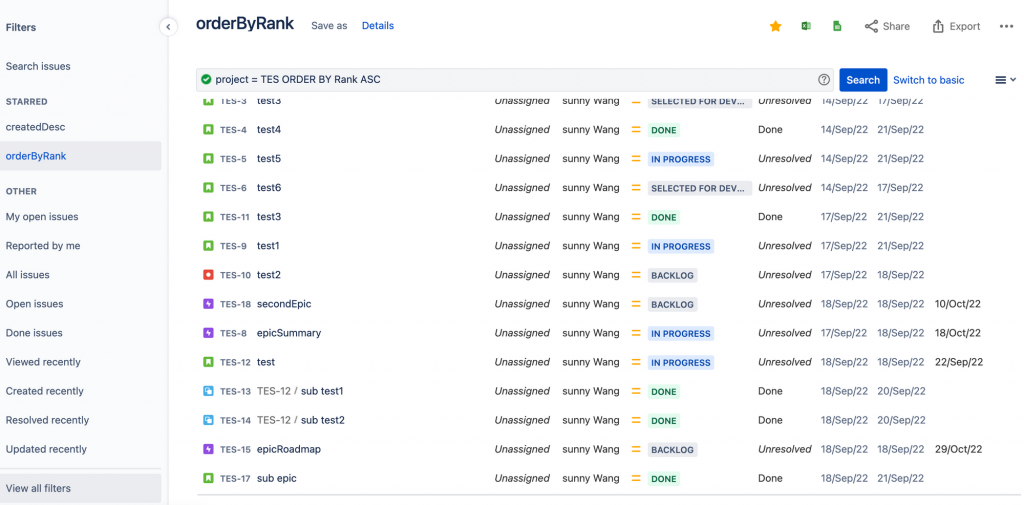Viewport: 1024px width, 505px height.
Task: Collapse the Filters sidebar
Action: click(x=168, y=27)
